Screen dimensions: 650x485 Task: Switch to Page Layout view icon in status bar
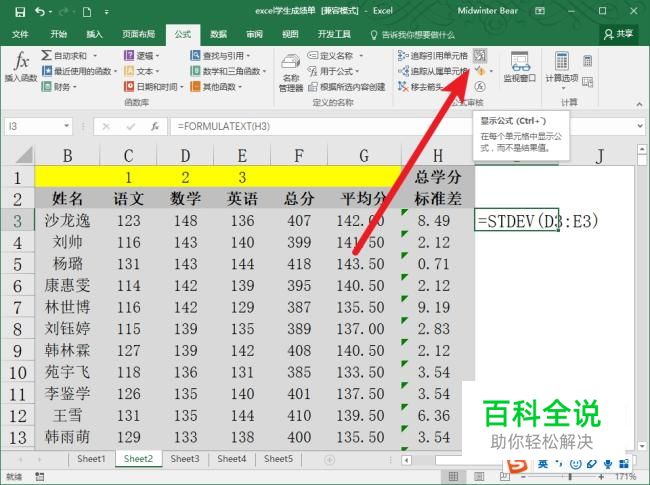point(479,476)
